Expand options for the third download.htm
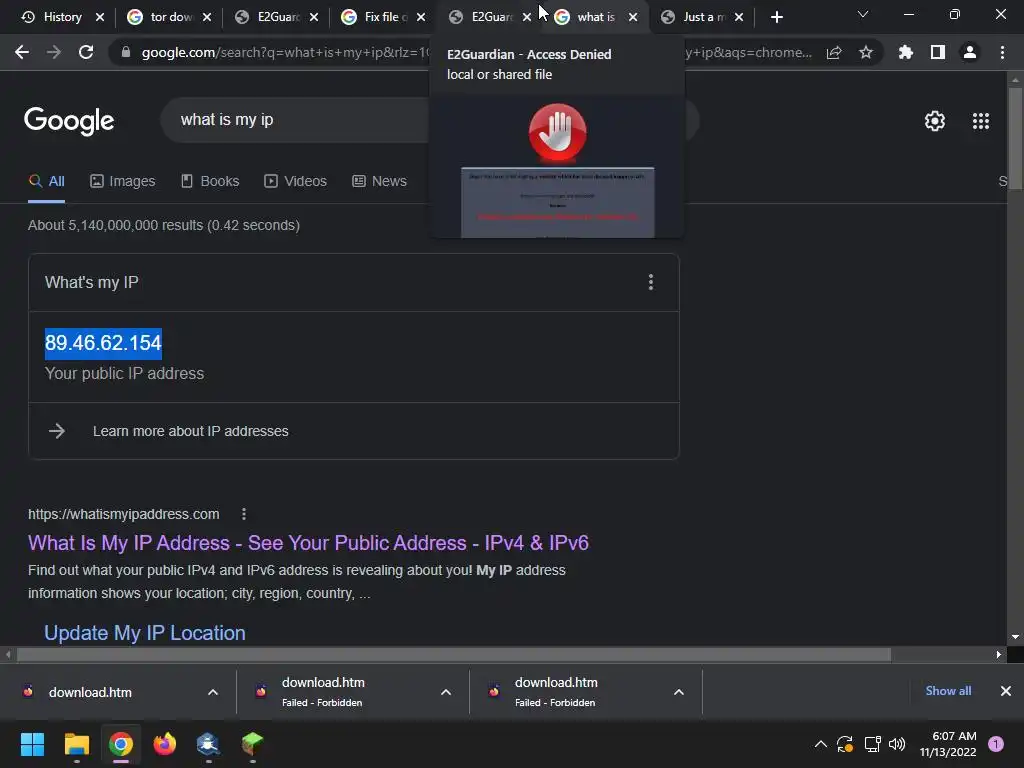The image size is (1024, 768). (x=679, y=692)
